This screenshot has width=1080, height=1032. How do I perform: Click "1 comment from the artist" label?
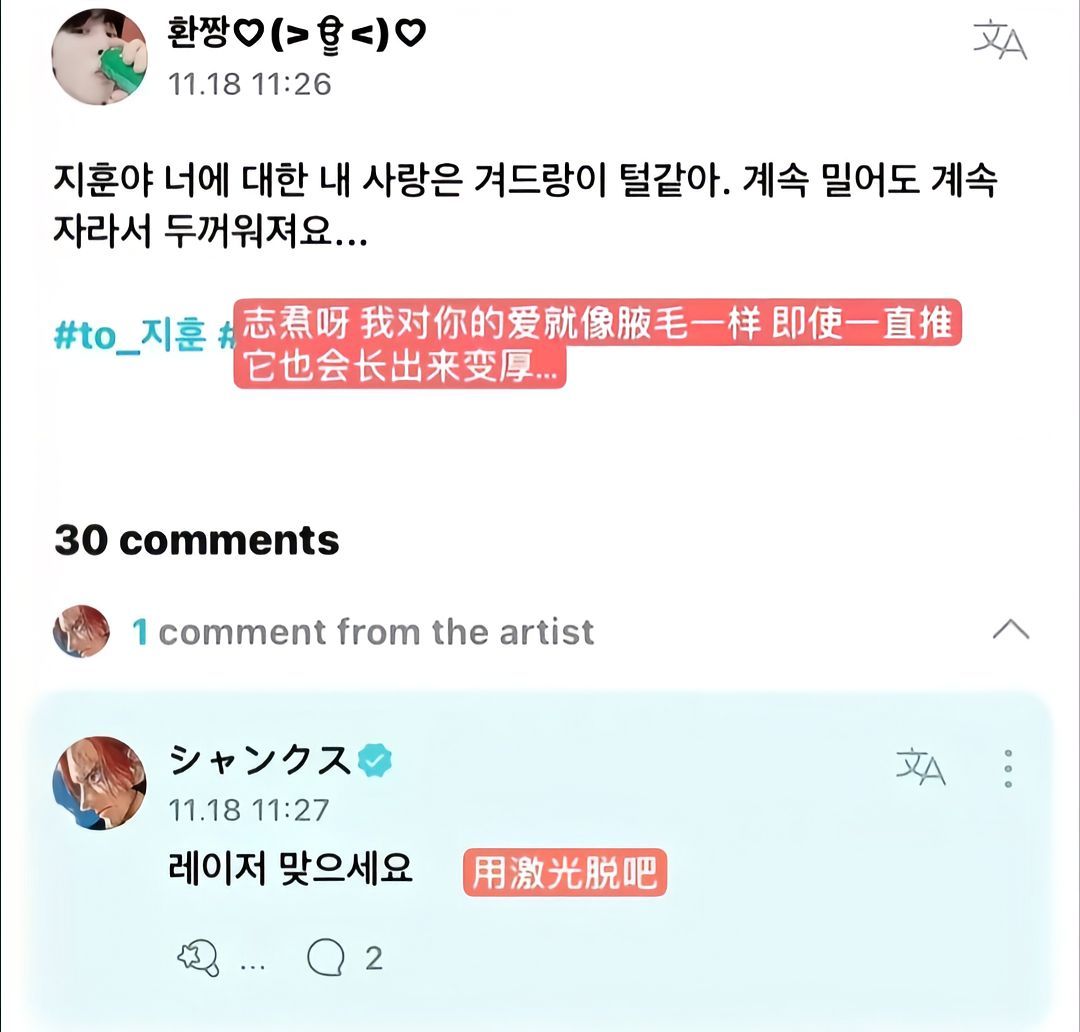tap(363, 632)
